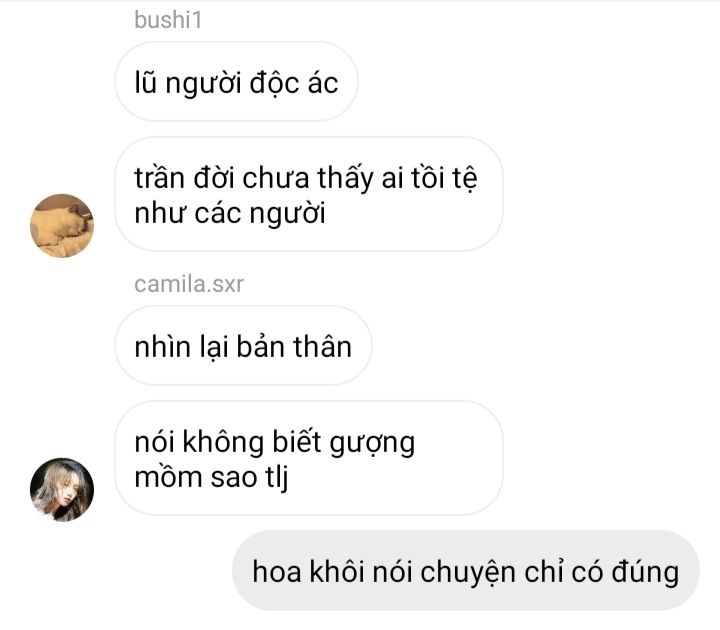Screen dimensions: 720x630
Task: Click the avatar beside "mồm sao tlj"
Action: coord(62,489)
